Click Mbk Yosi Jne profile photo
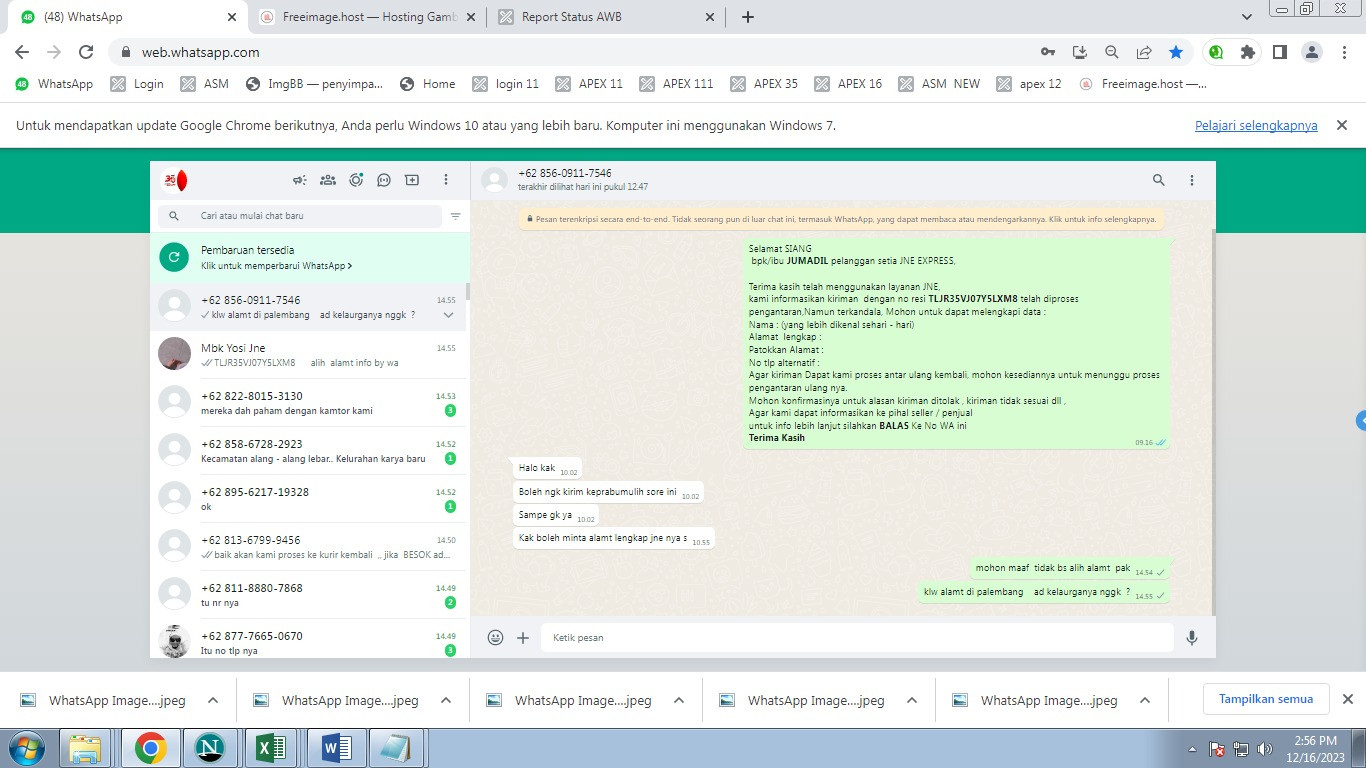Viewport: 1366px width, 768px height. [175, 354]
